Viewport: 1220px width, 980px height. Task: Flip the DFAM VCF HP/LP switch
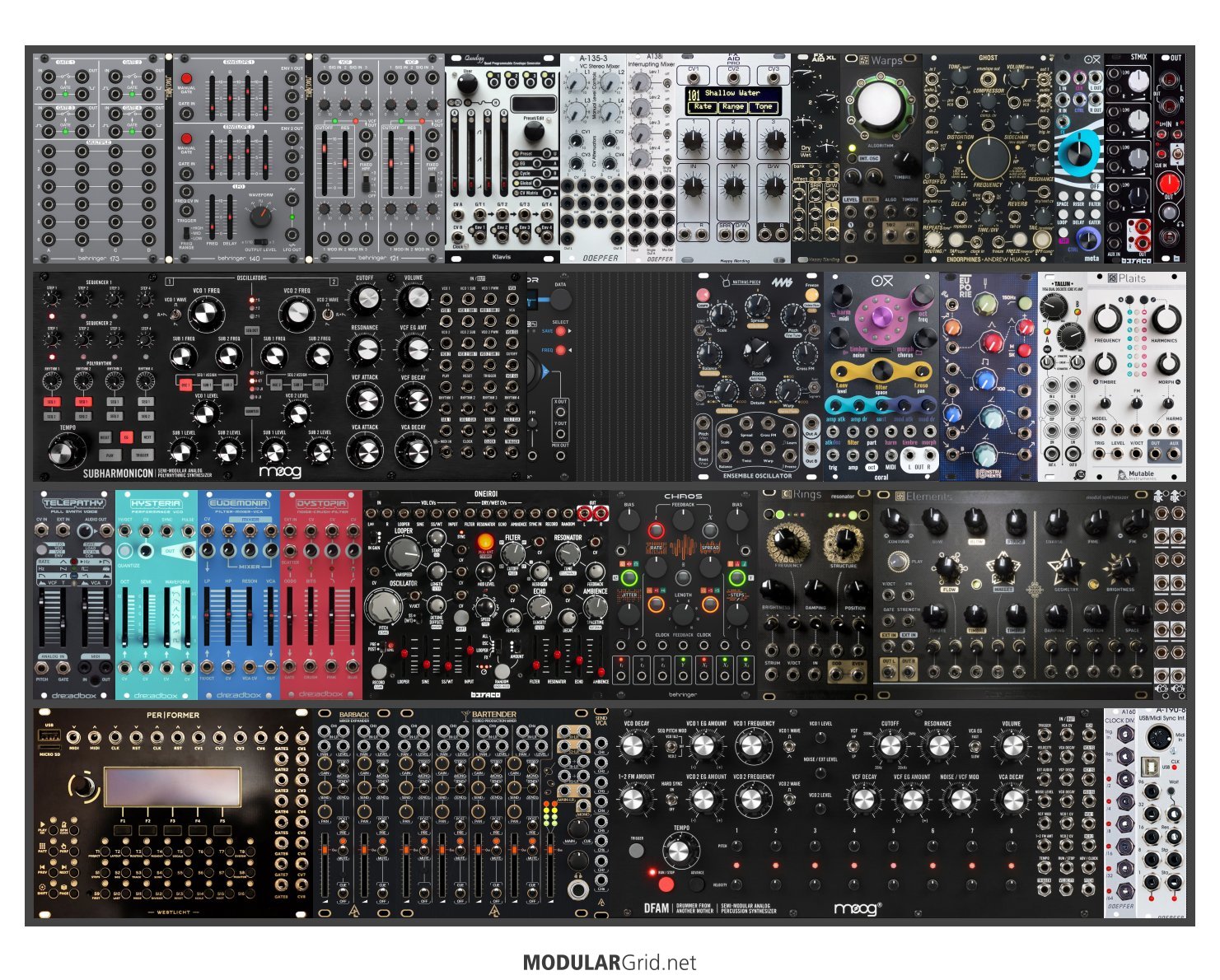(854, 746)
